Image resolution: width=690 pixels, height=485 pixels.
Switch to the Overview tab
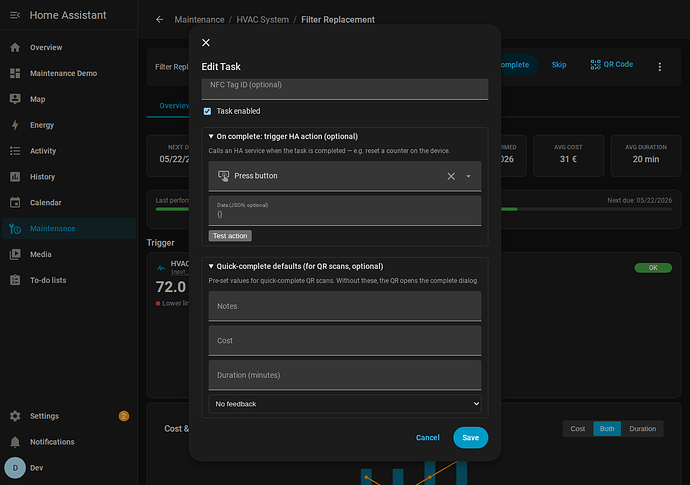(174, 106)
